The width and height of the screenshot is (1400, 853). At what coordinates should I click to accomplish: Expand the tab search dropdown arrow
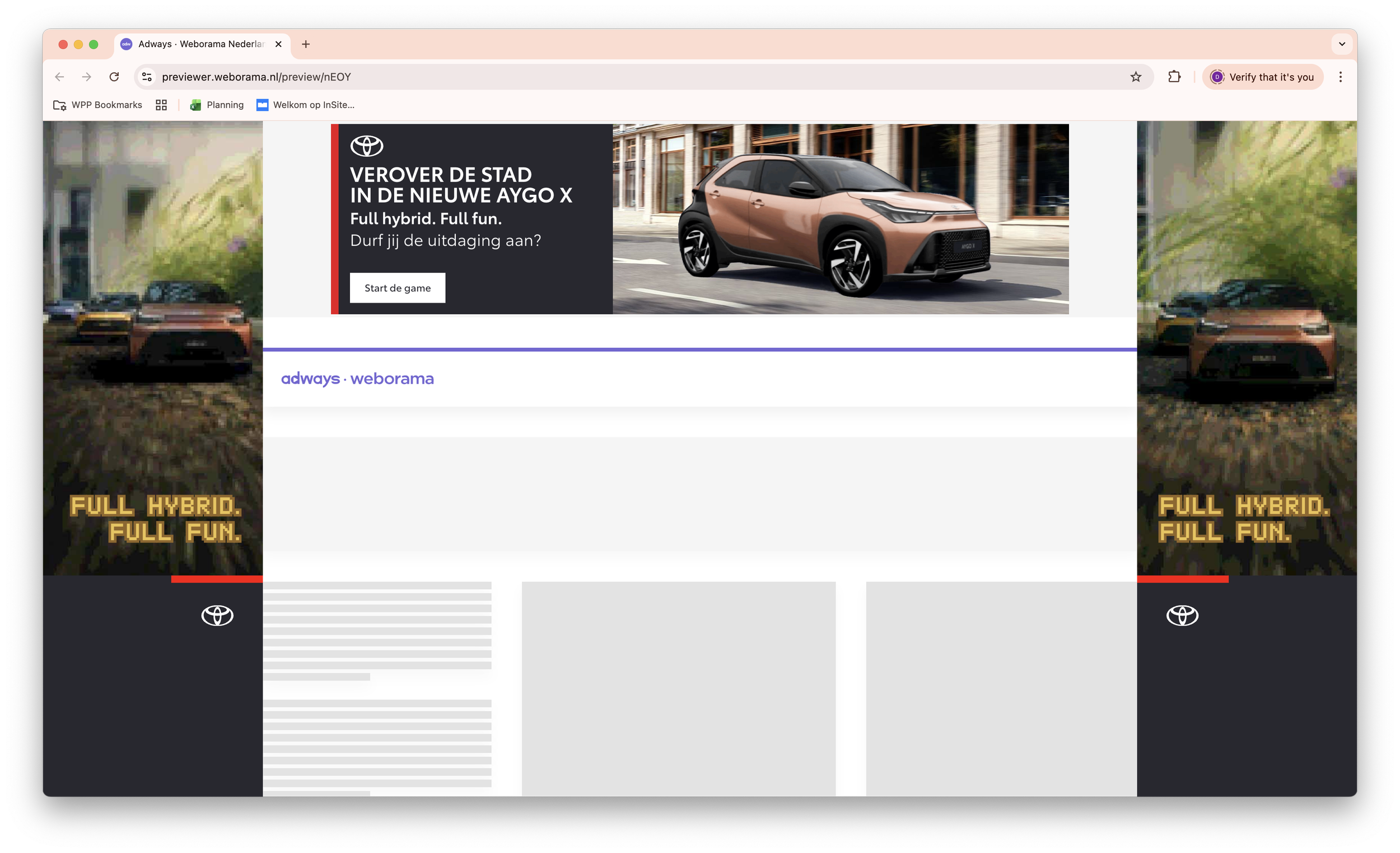tap(1342, 44)
